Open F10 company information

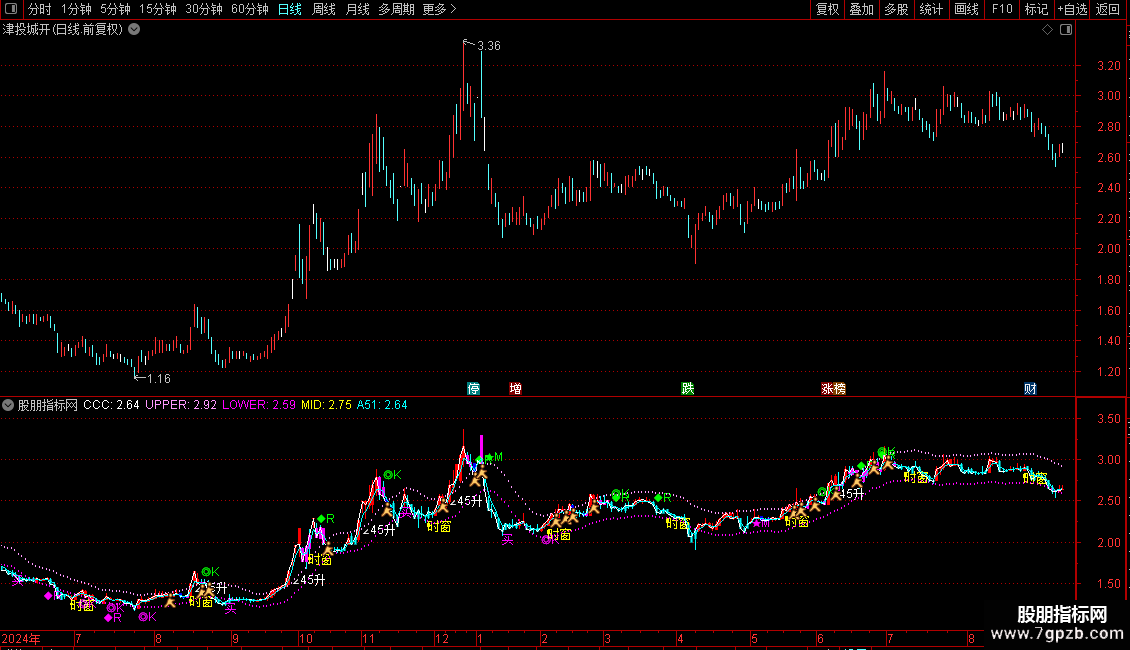pyautogui.click(x=1002, y=9)
